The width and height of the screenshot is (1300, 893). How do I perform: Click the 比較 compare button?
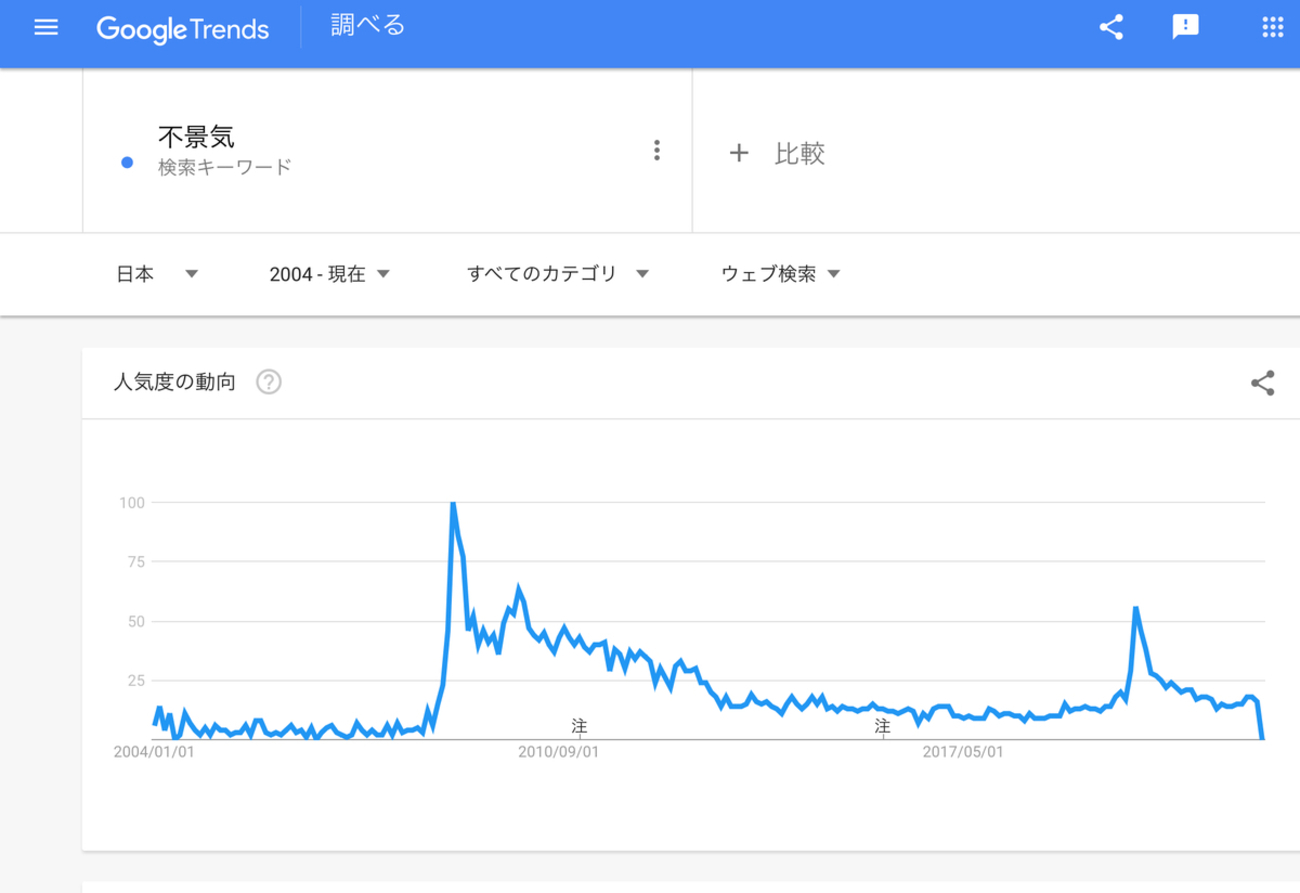[798, 153]
